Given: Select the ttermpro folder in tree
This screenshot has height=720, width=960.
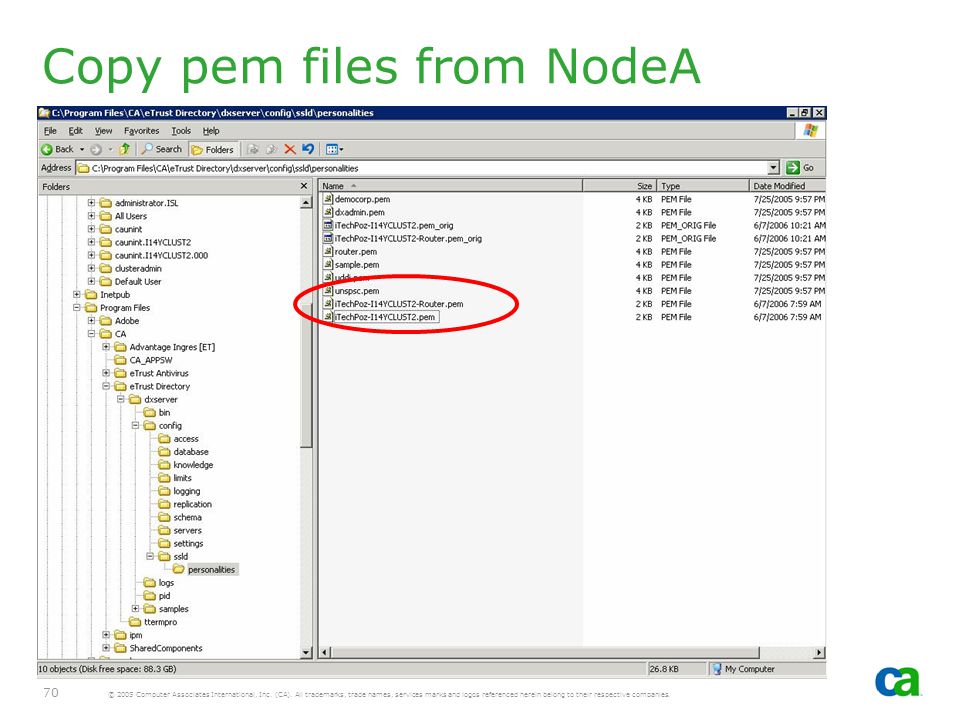Looking at the screenshot, I should (x=153, y=622).
